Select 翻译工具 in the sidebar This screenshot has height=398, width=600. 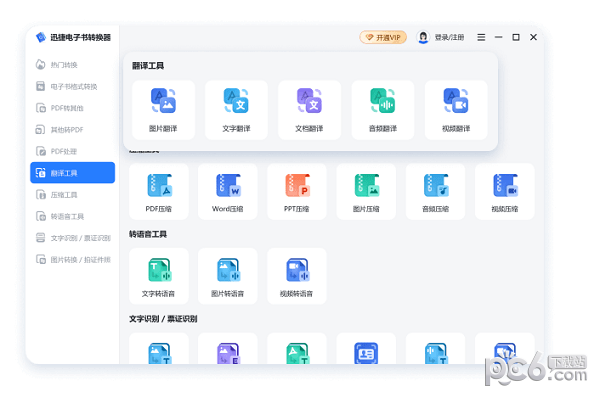tap(72, 173)
